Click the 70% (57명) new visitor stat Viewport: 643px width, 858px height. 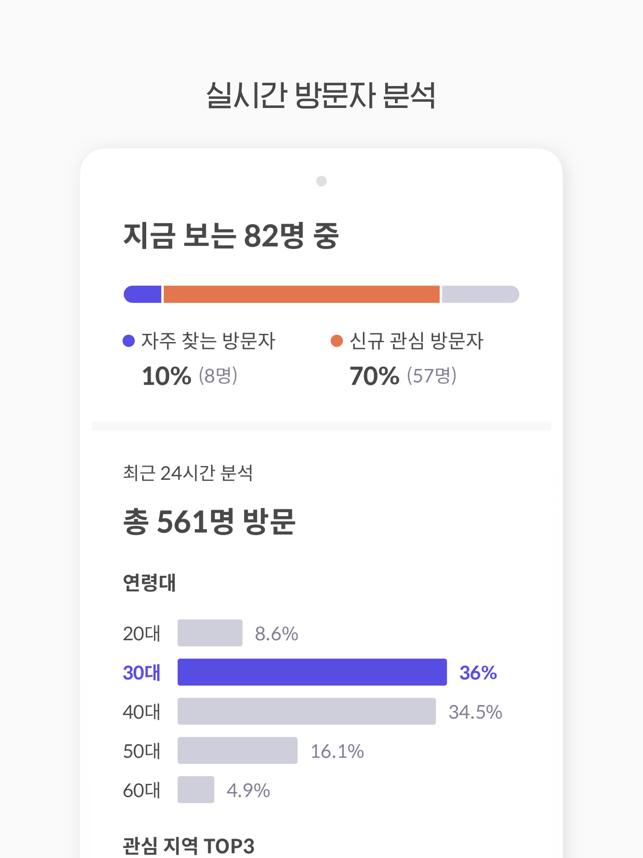403,376
